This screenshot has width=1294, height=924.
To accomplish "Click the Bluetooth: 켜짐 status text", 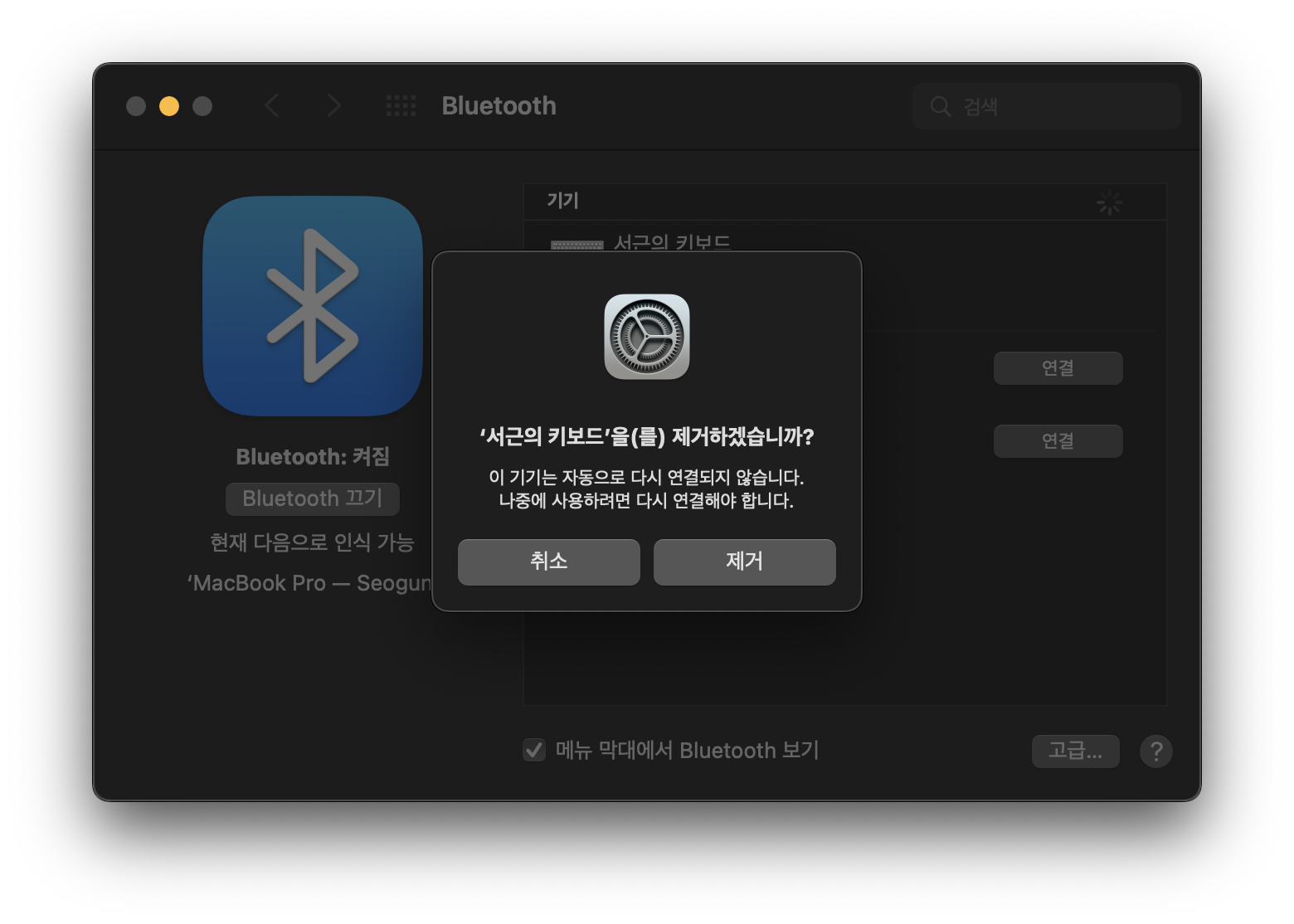I will tap(313, 456).
